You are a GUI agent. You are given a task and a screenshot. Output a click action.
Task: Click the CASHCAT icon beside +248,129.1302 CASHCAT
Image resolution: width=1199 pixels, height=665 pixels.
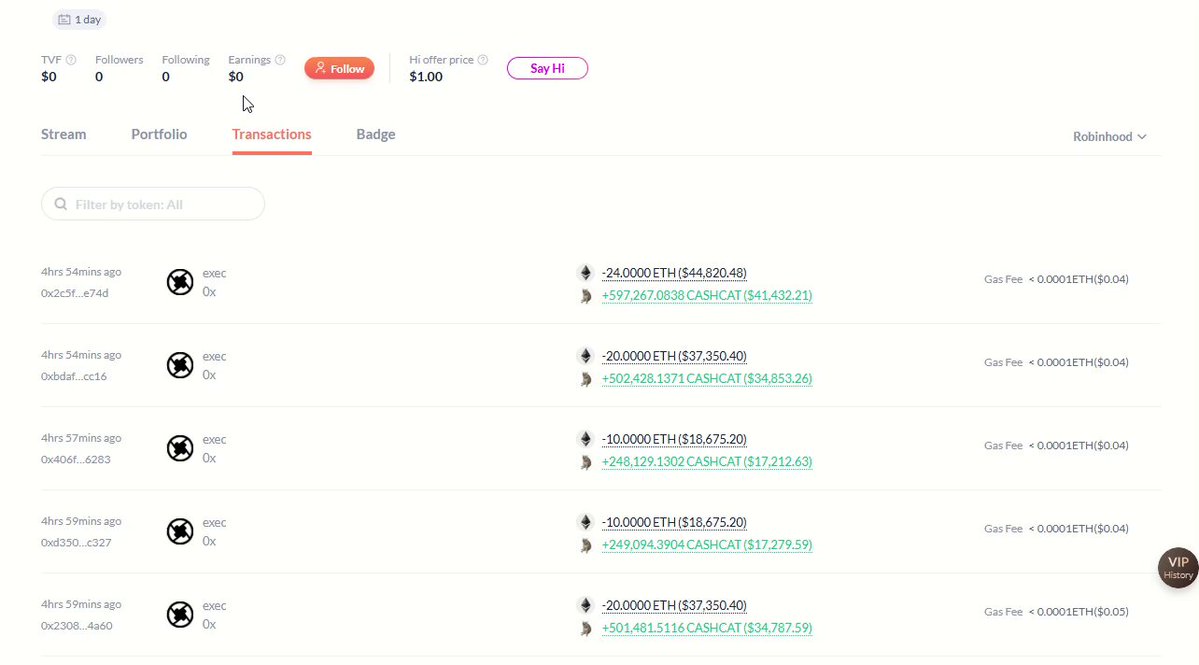tap(586, 462)
